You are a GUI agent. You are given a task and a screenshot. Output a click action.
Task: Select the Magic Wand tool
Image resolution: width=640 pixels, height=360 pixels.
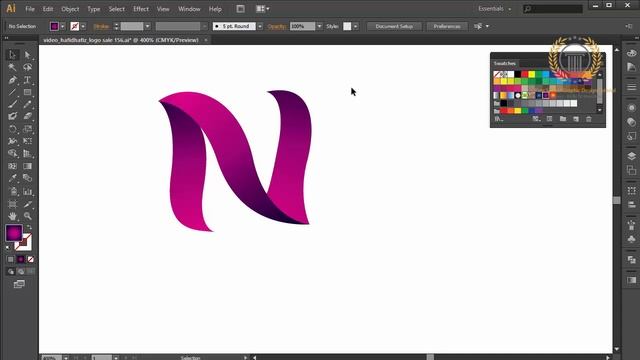[12, 67]
